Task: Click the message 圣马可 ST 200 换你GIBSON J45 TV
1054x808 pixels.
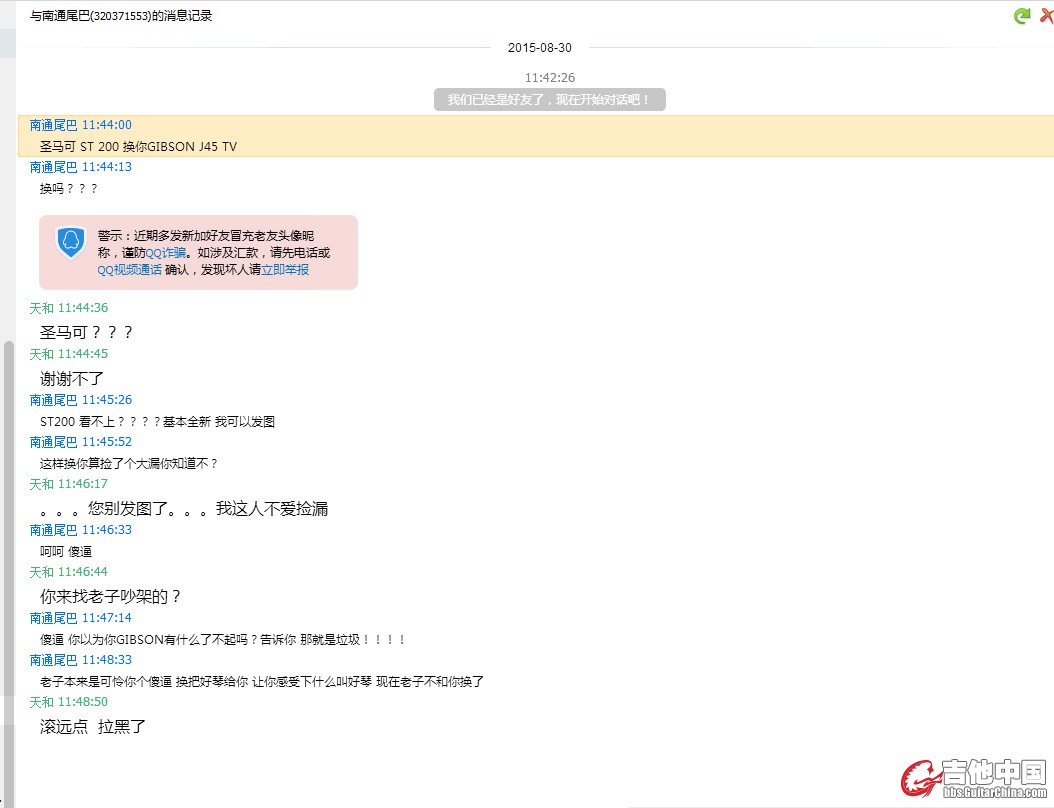Action: [x=138, y=147]
